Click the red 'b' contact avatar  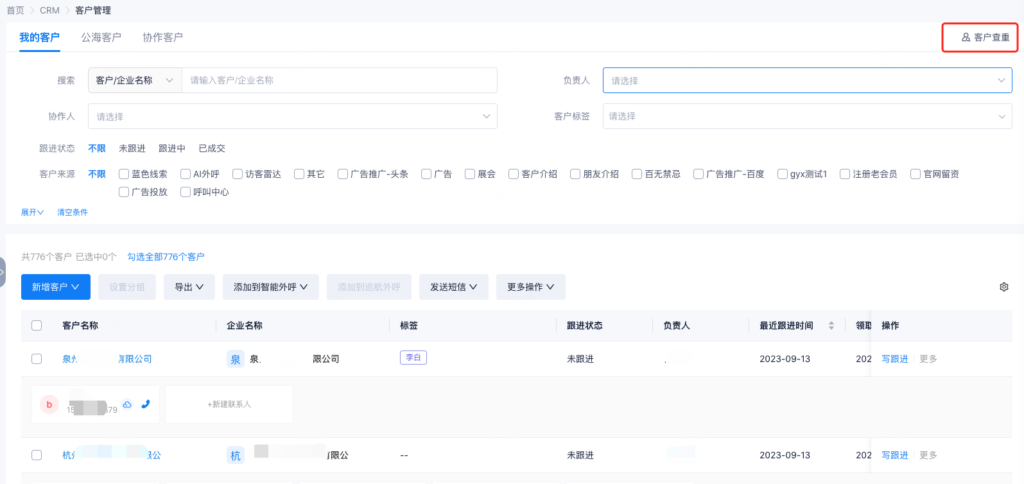pos(49,404)
